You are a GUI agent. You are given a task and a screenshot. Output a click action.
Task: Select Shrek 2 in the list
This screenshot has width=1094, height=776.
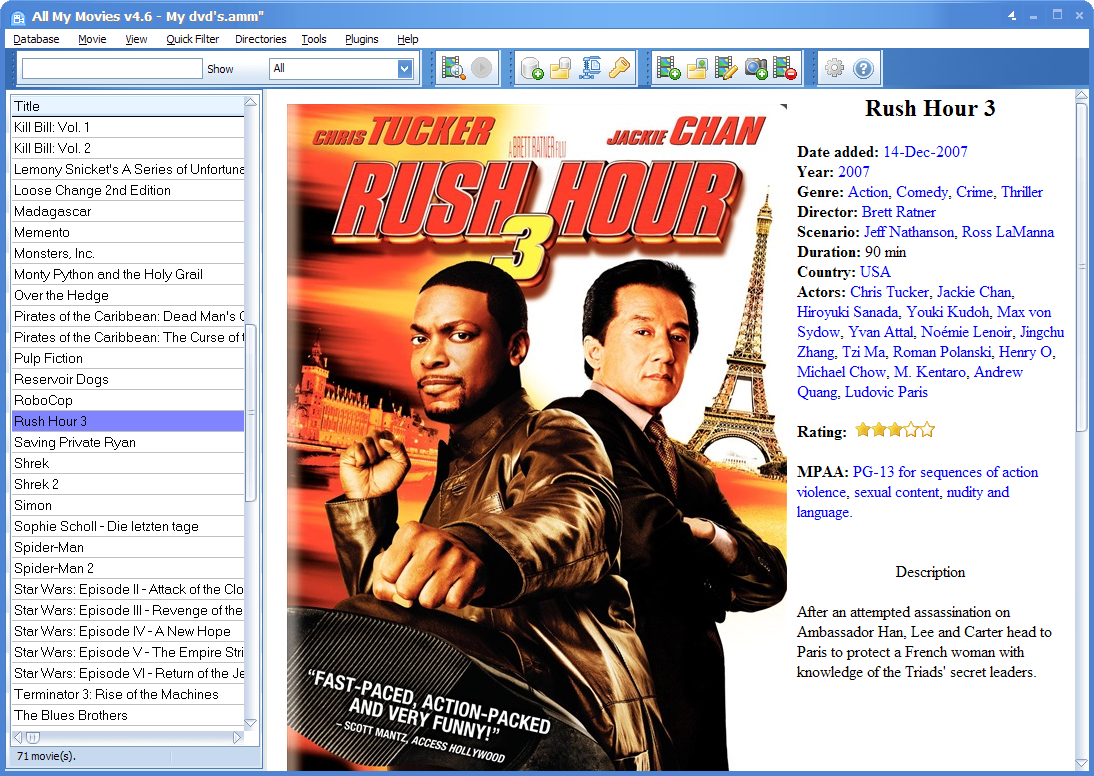(x=128, y=484)
